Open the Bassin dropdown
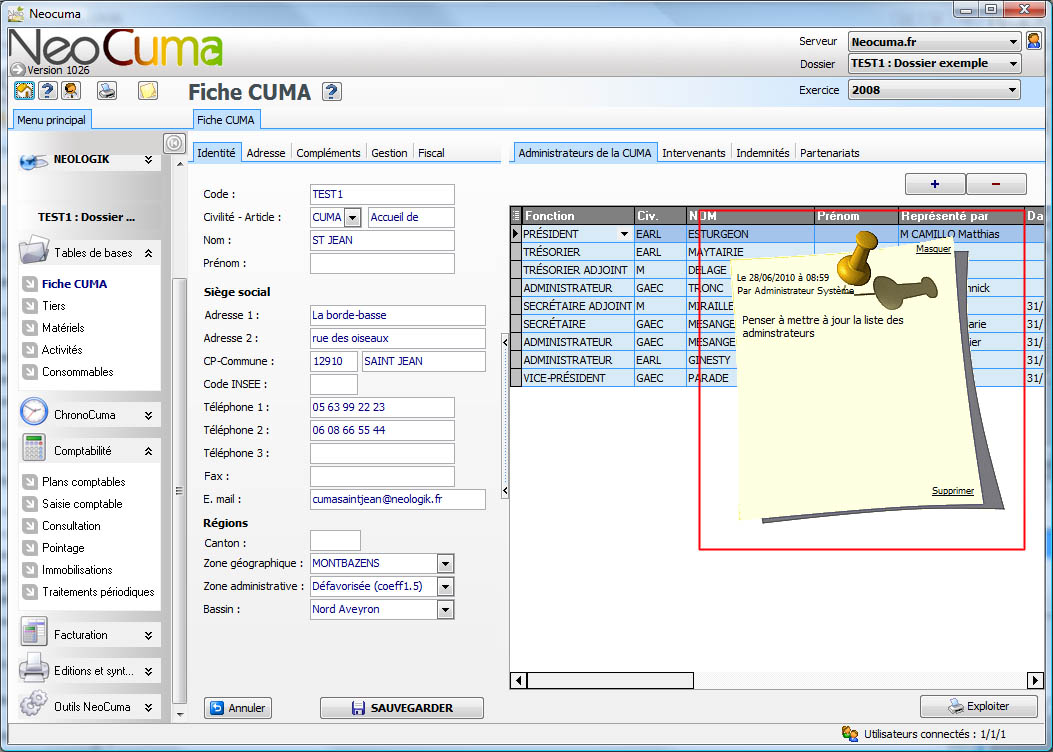Image resolution: width=1053 pixels, height=752 pixels. [445, 609]
